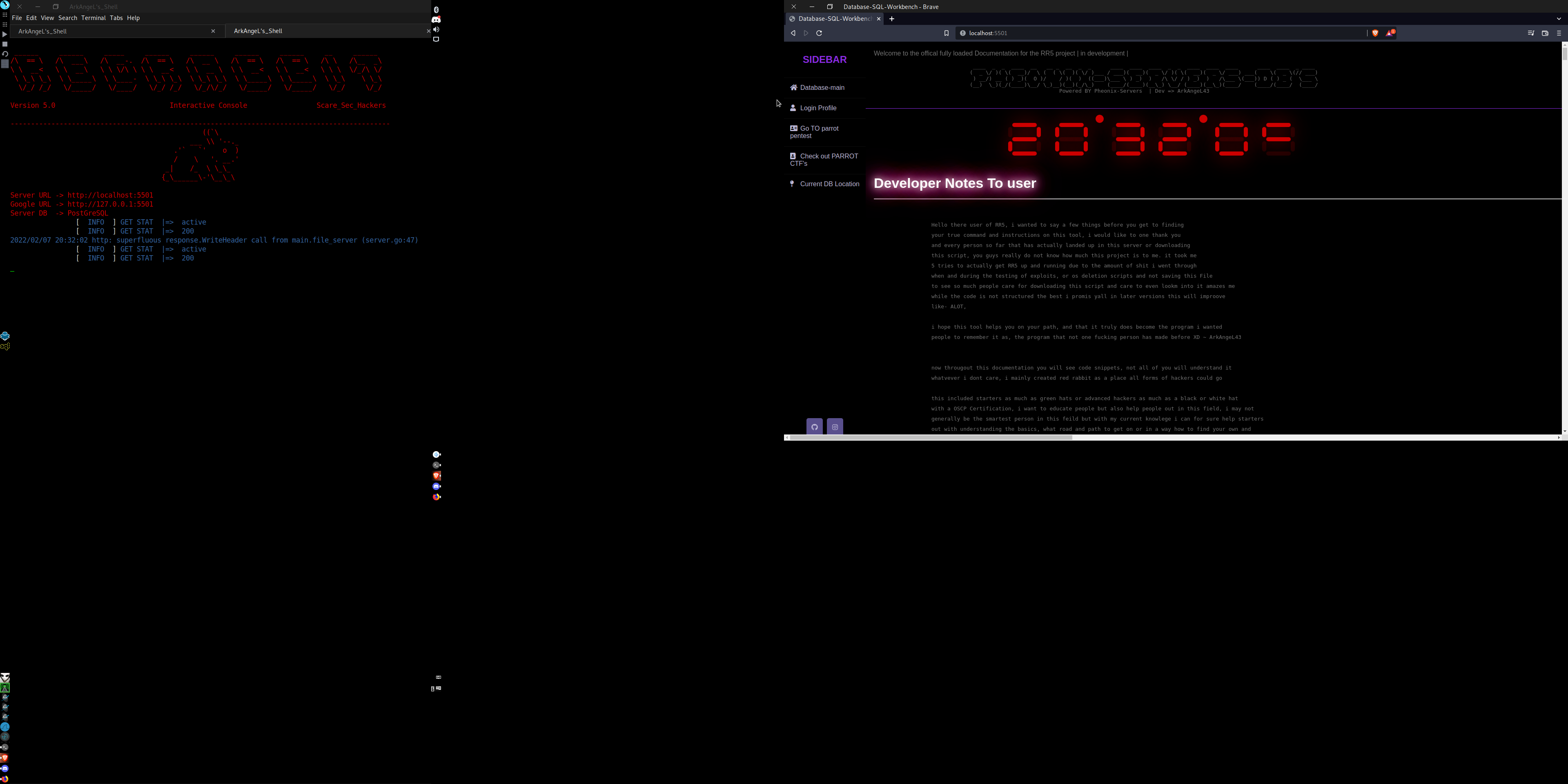Reload the localhost page
Screen dimensions: 1568x784
[819, 33]
